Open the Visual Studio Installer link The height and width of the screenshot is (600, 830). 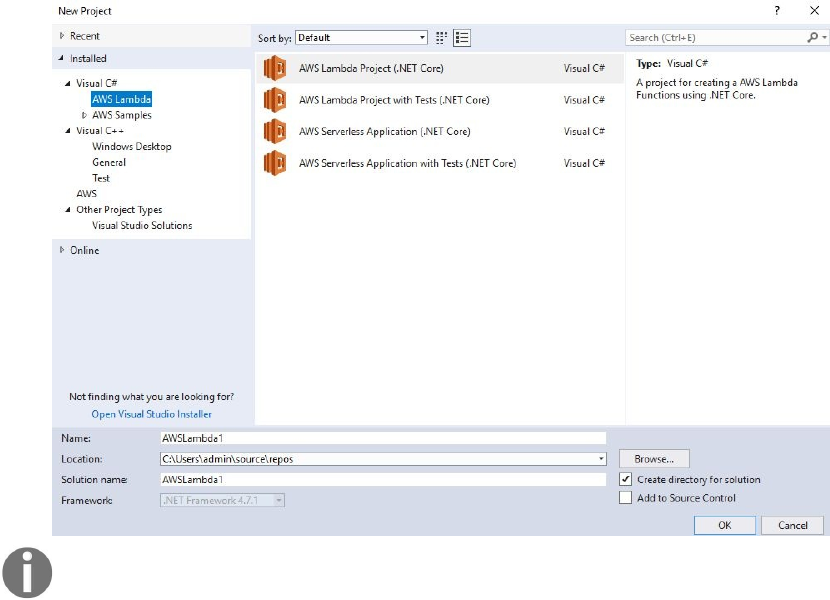point(151,414)
